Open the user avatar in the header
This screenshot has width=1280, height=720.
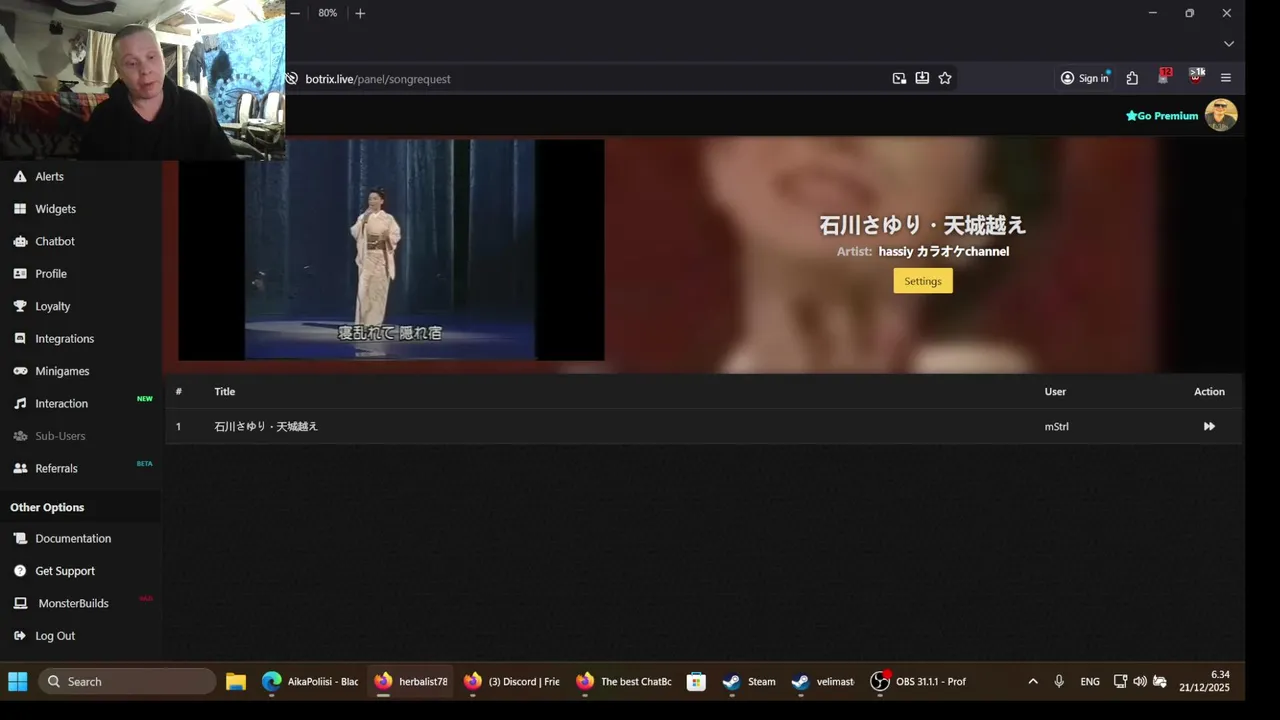1221,115
